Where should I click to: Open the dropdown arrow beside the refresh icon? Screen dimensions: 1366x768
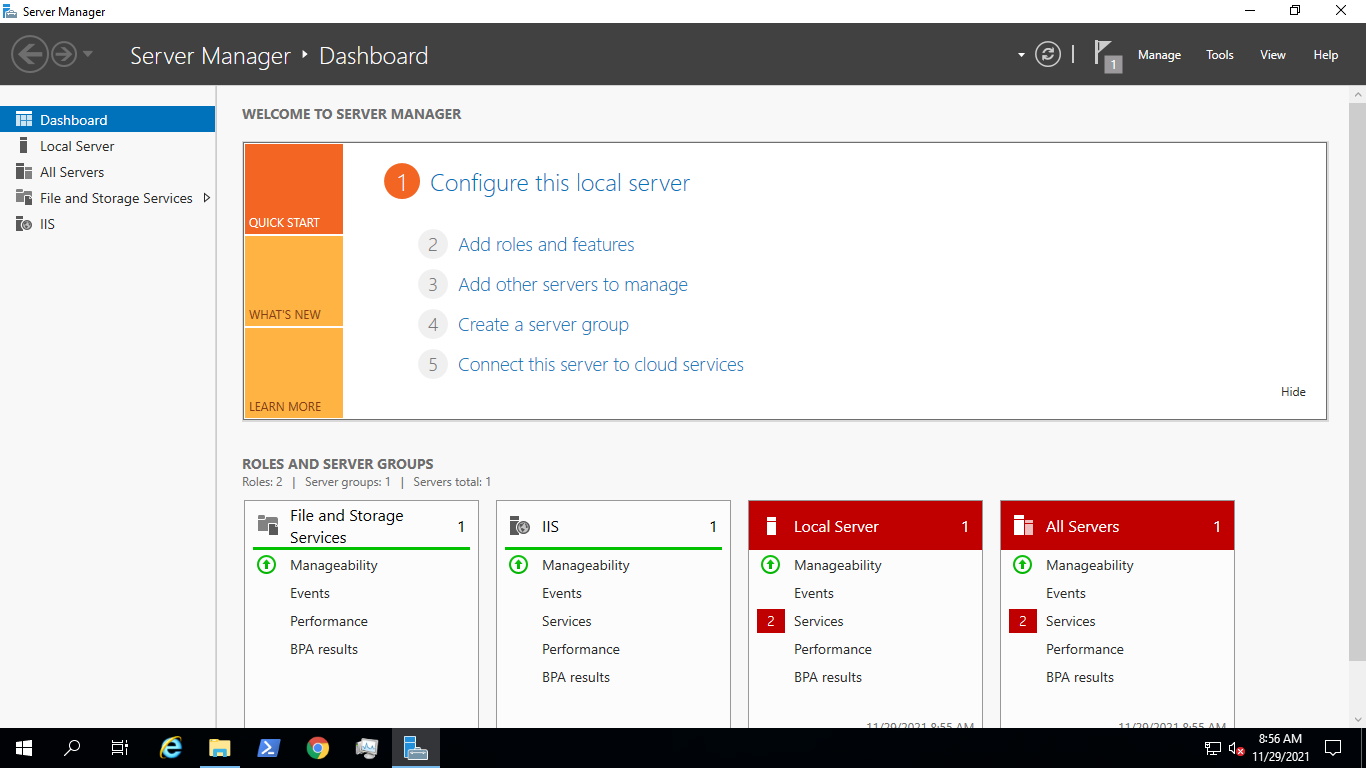tap(1021, 54)
